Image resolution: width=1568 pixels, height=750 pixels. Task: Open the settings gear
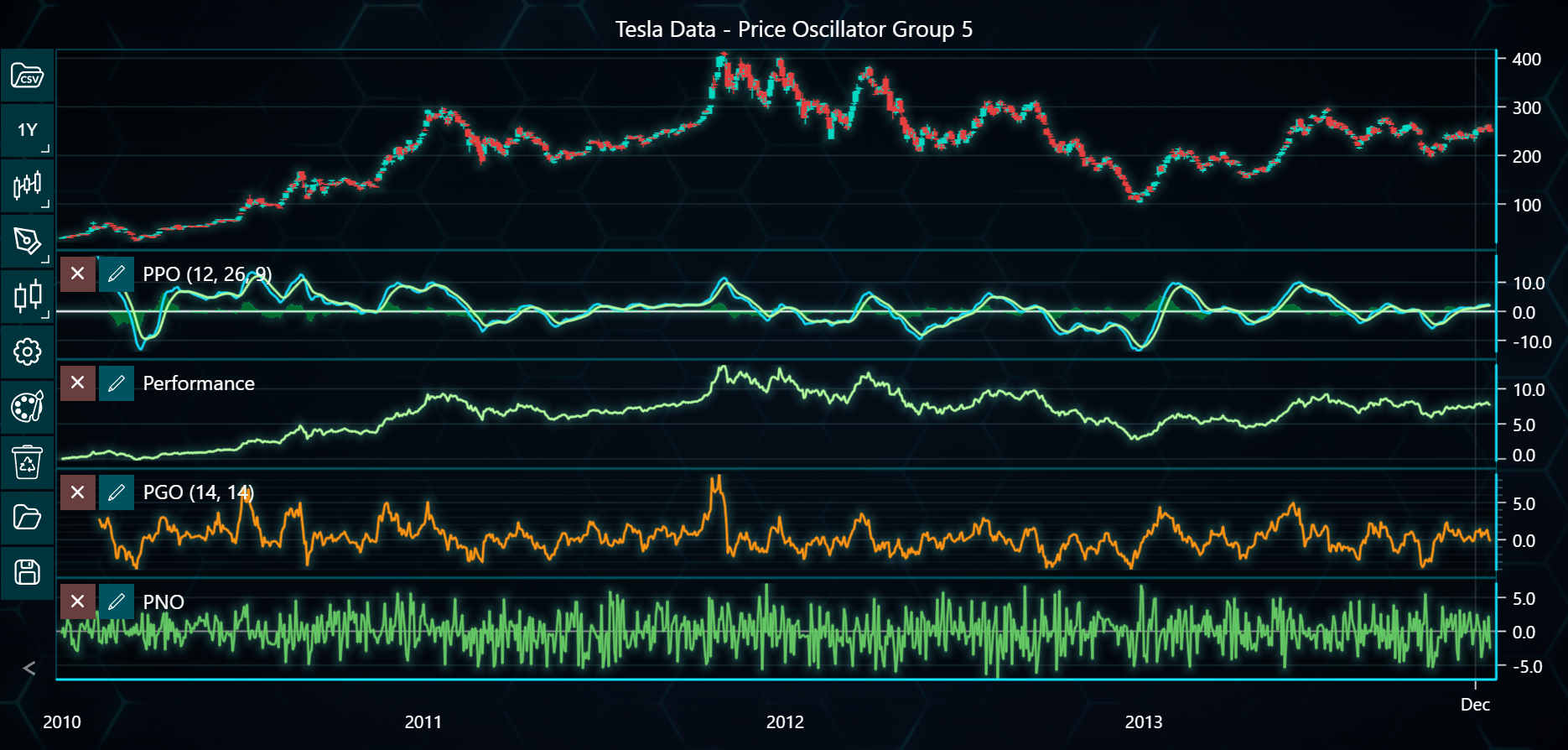pyautogui.click(x=27, y=352)
